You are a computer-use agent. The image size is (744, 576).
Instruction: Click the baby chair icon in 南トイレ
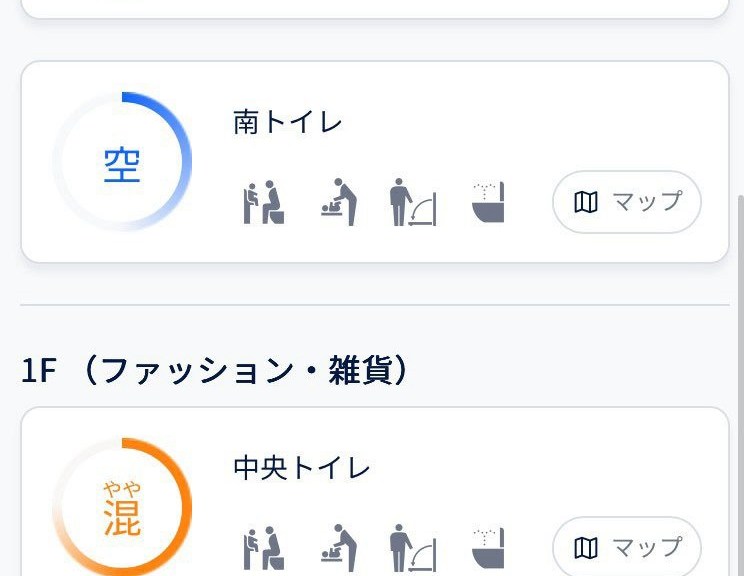pyautogui.click(x=264, y=202)
